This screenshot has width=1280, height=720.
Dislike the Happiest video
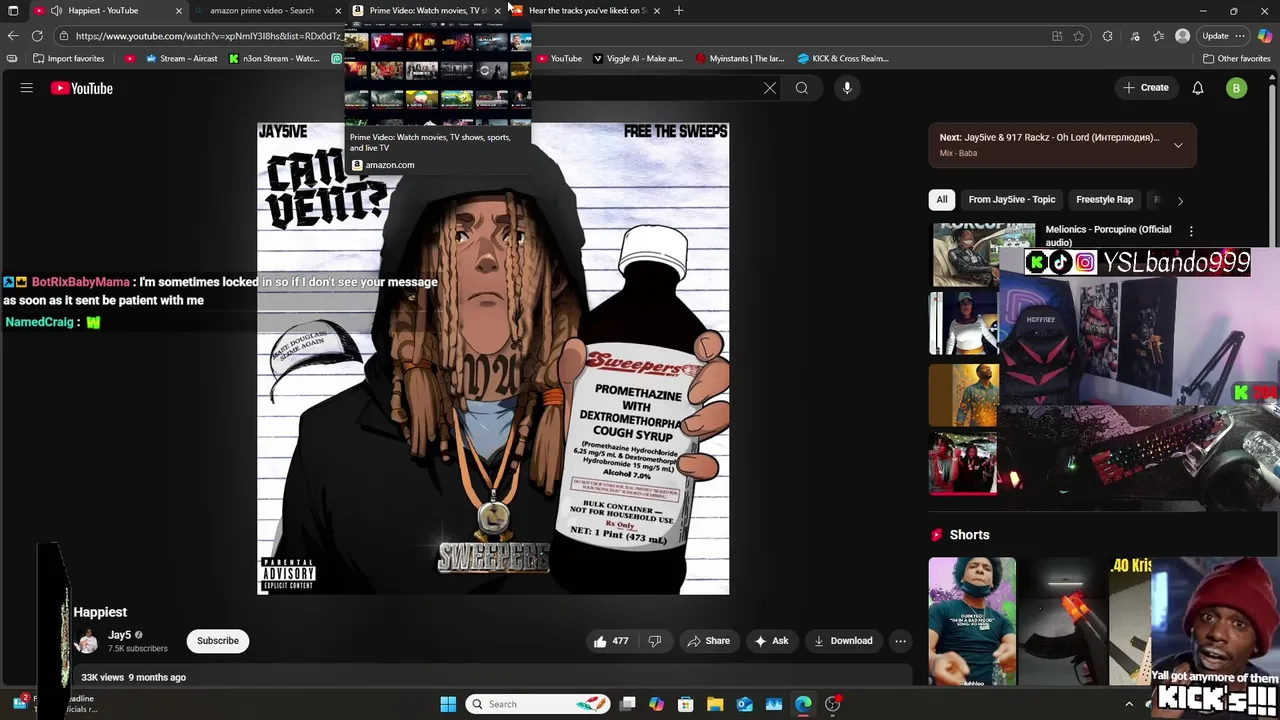click(655, 641)
